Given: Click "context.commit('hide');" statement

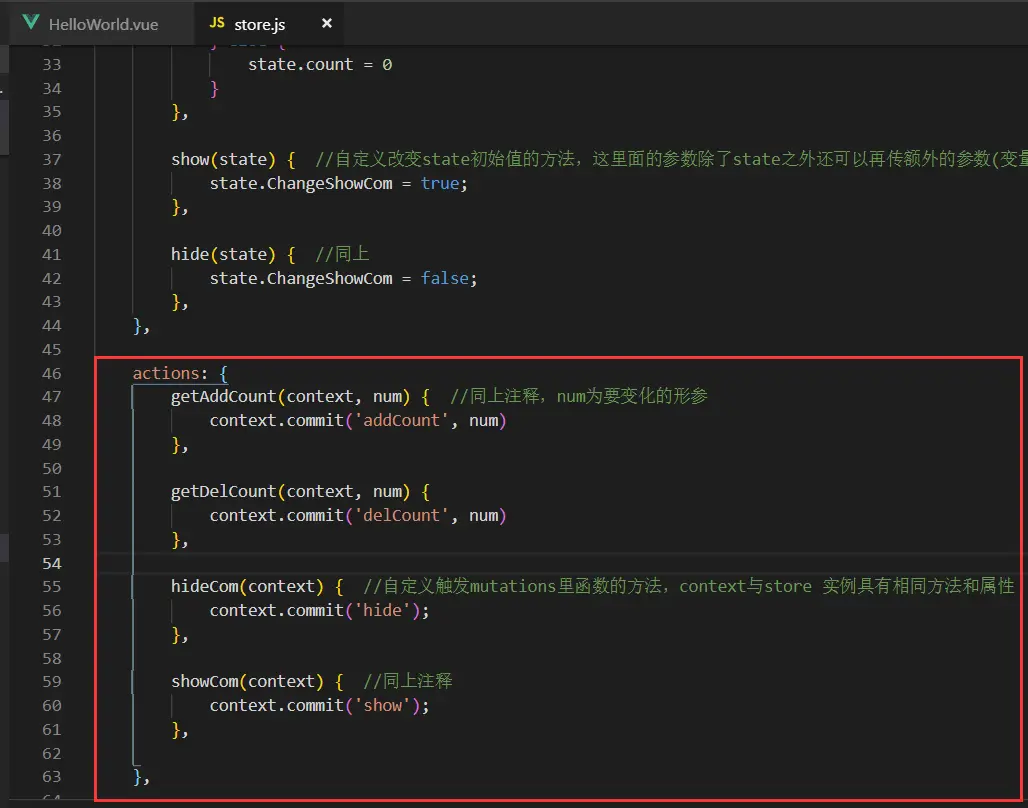Looking at the screenshot, I should [x=319, y=611].
